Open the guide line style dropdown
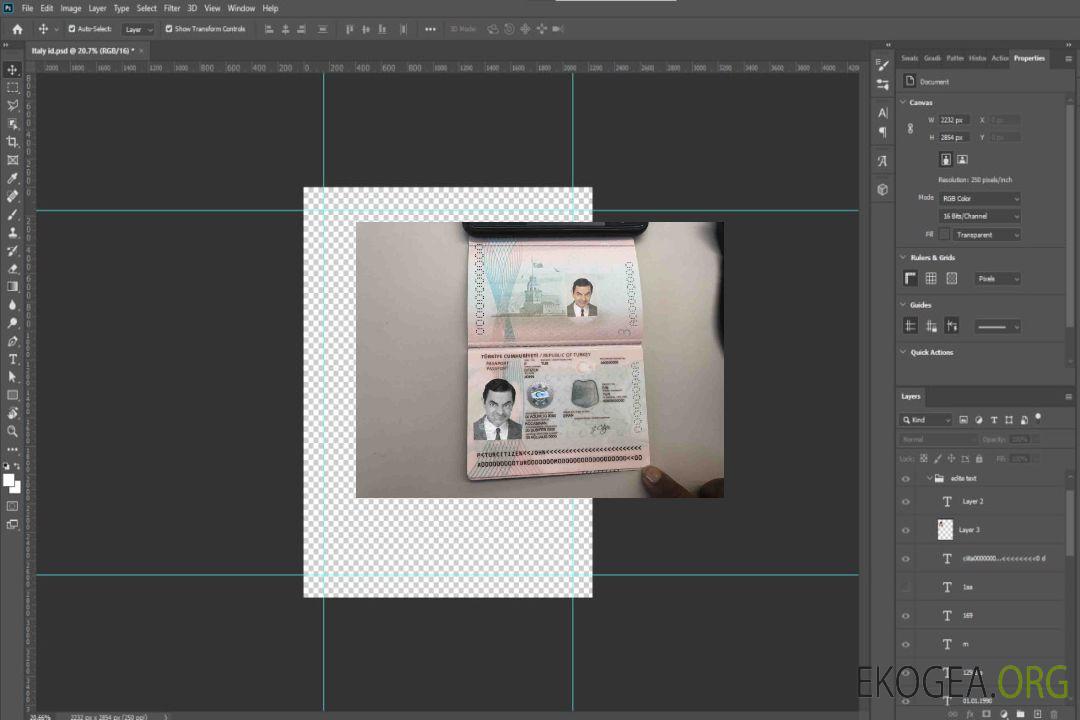The height and width of the screenshot is (720, 1080). pyautogui.click(x=998, y=327)
